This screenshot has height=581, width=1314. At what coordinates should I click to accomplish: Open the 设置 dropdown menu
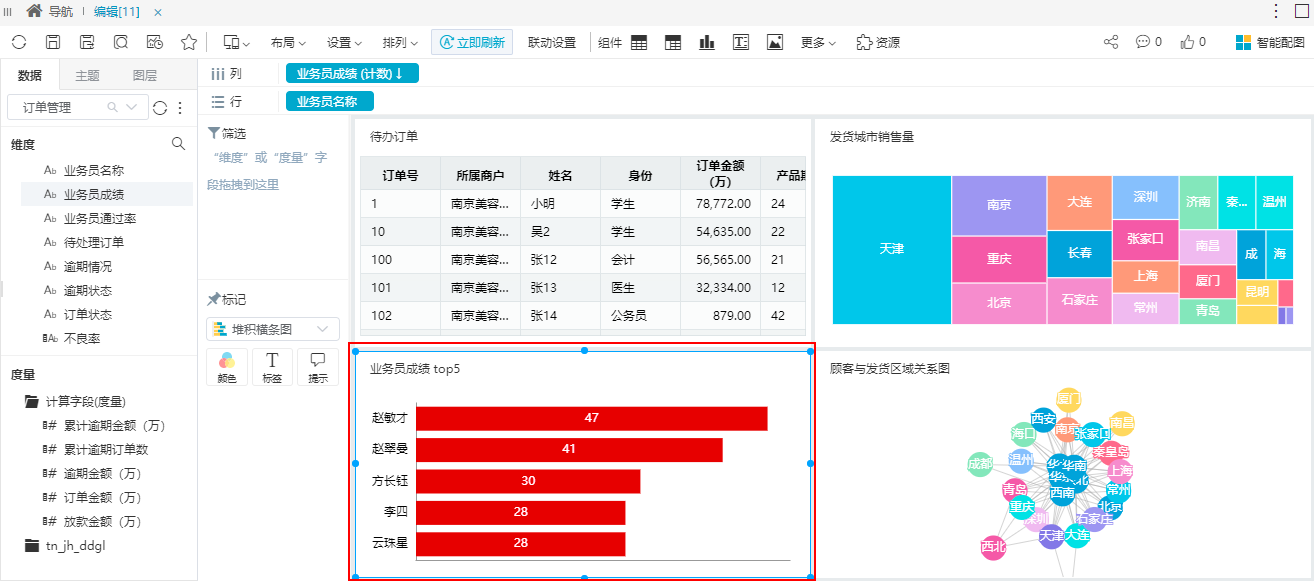pyautogui.click(x=344, y=43)
